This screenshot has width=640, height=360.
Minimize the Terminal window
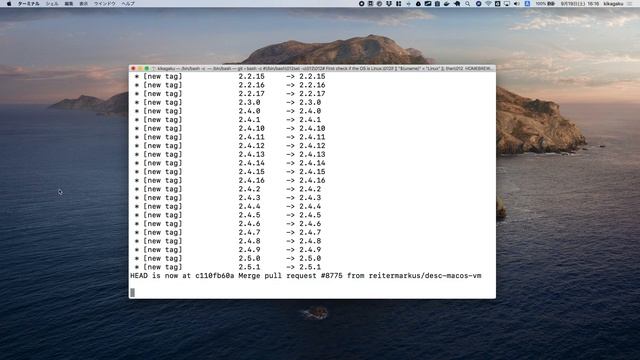coord(140,69)
